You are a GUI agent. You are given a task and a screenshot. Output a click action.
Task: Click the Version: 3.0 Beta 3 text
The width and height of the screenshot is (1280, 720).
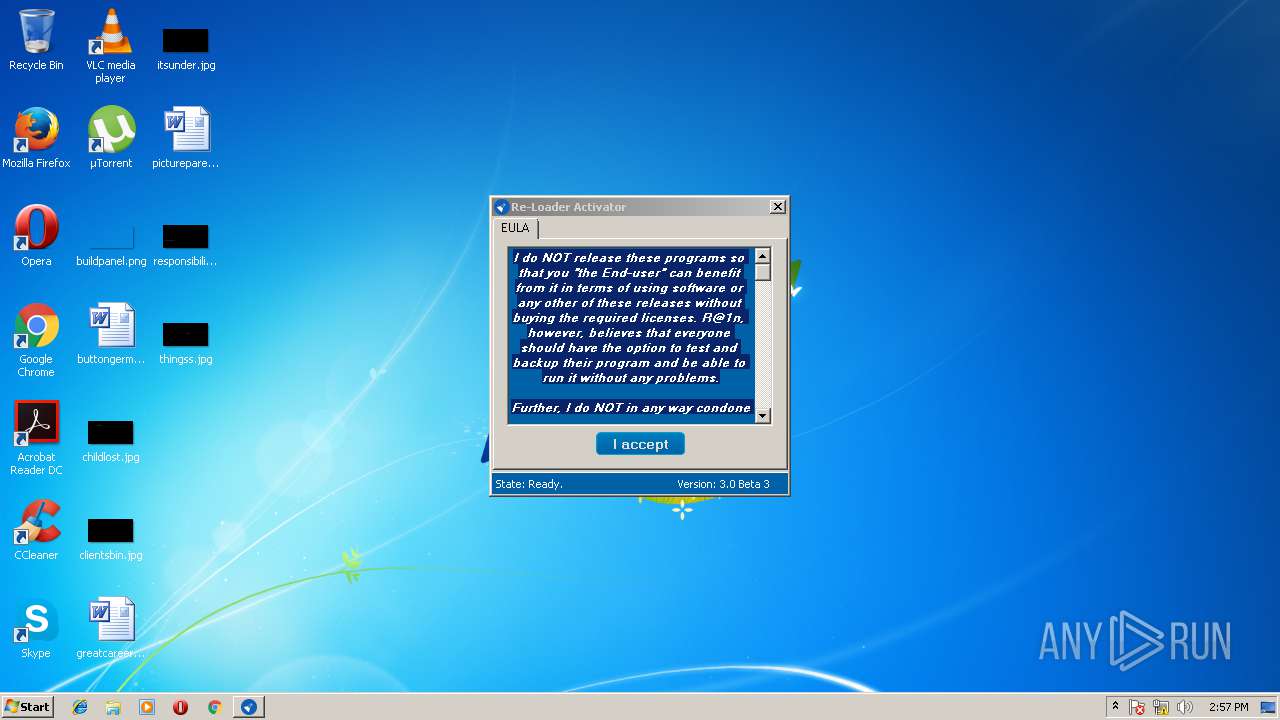click(723, 484)
